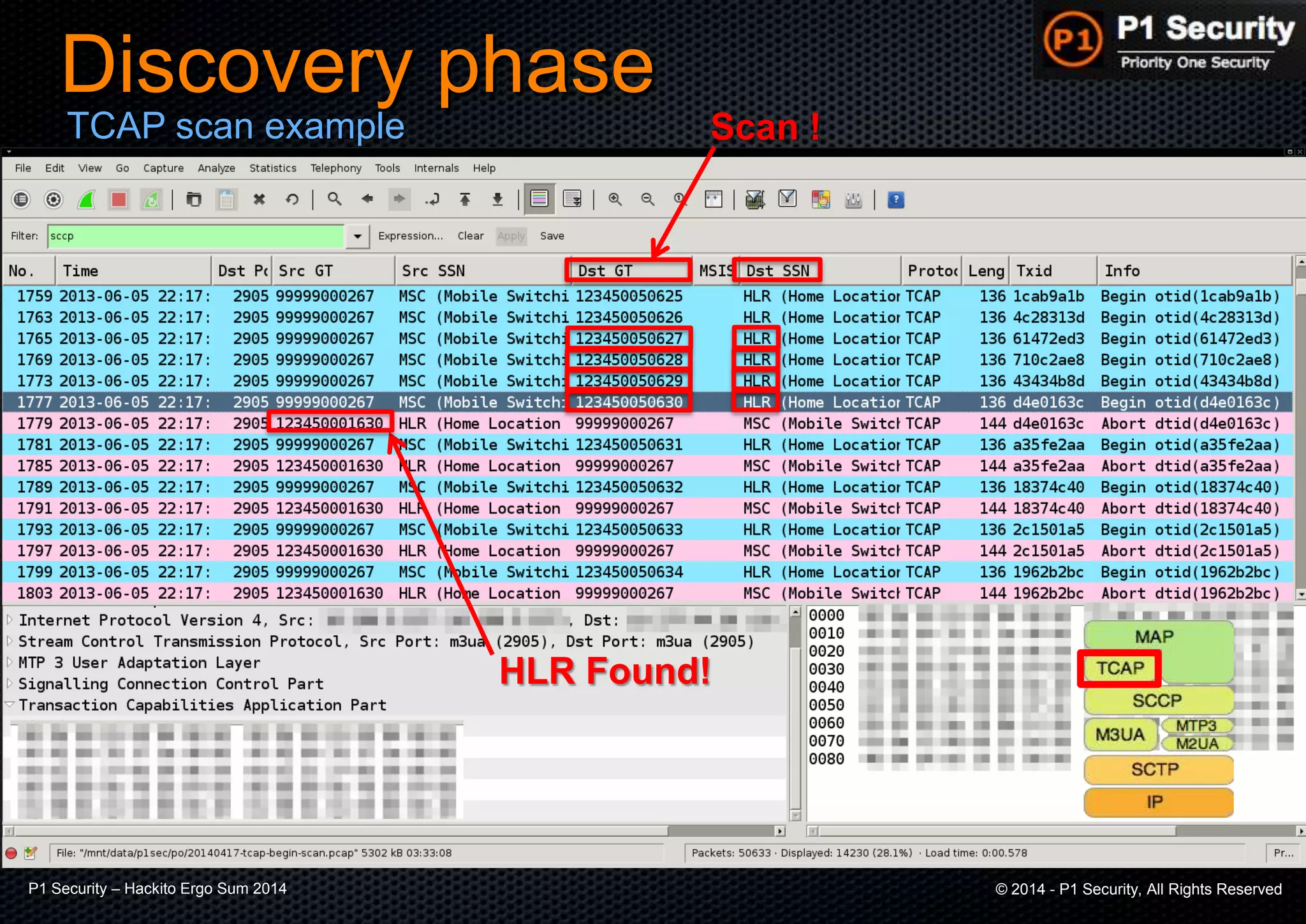
Task: Jump to the last packet icon
Action: (497, 200)
